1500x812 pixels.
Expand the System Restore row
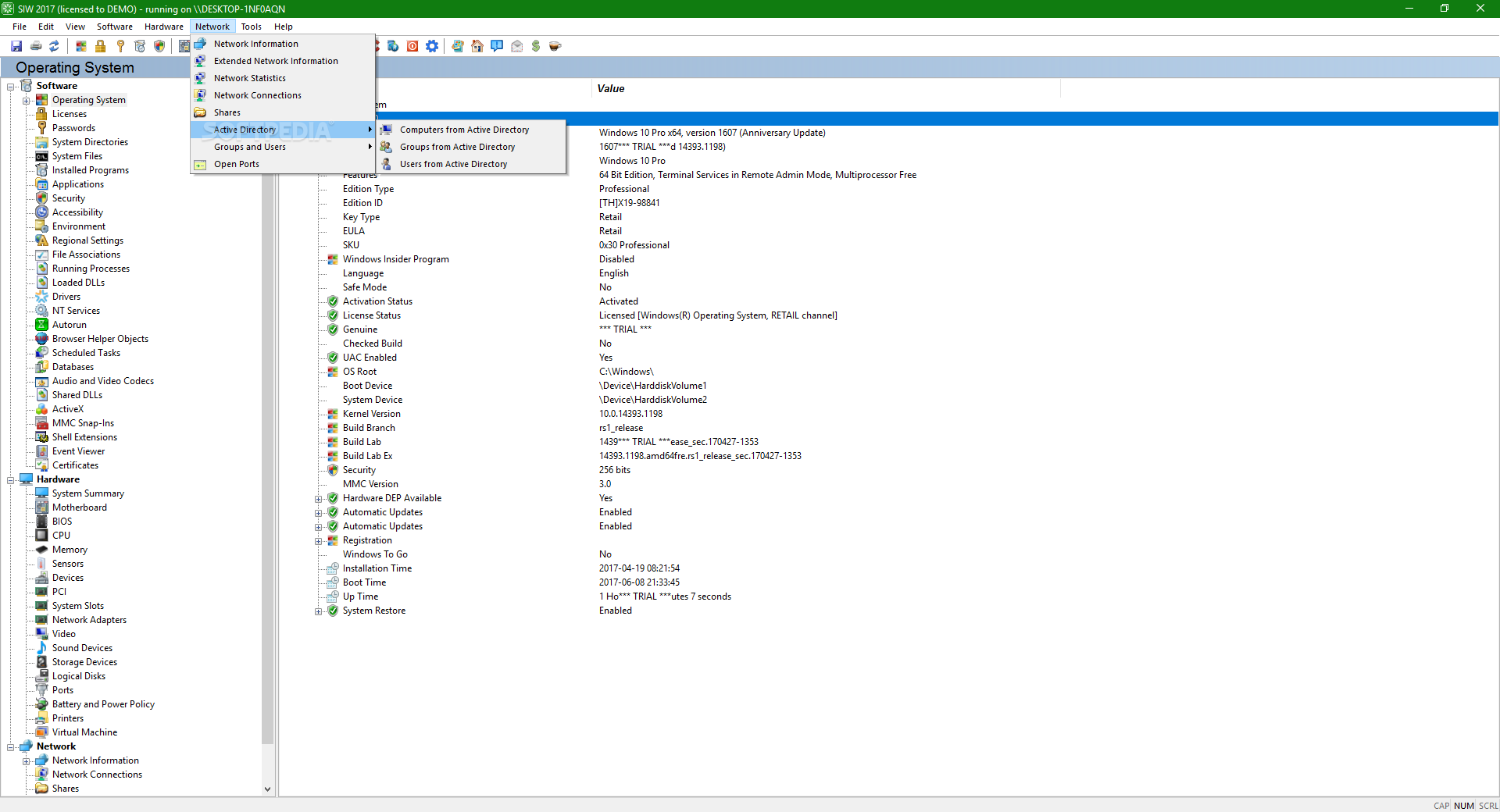pos(318,611)
